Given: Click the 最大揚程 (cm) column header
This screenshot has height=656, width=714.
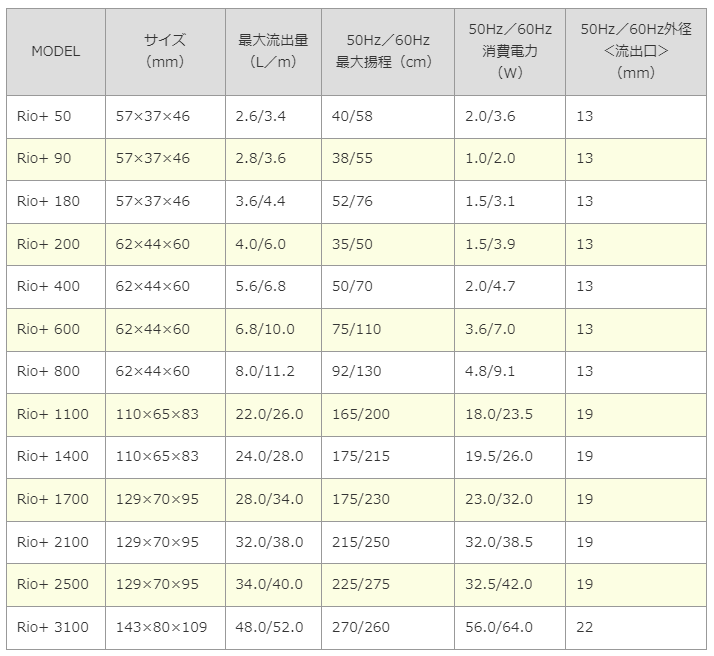Looking at the screenshot, I should click(387, 51).
